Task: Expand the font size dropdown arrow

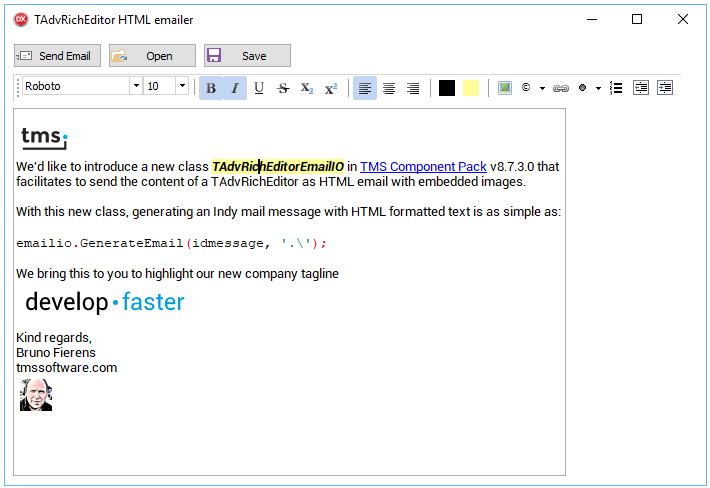Action: pos(182,86)
